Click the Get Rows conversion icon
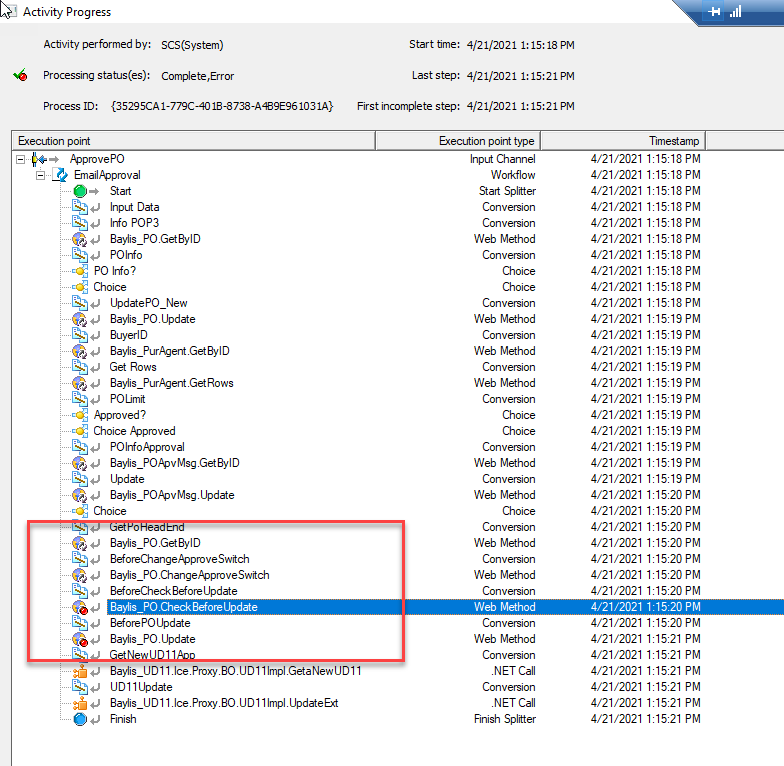Screen dimensions: 784x766 click(80, 367)
